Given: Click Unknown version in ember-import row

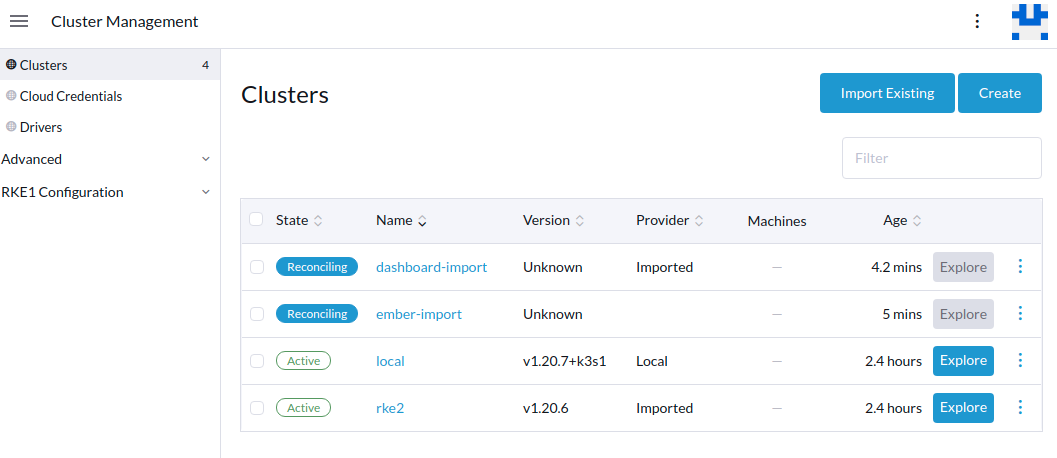Looking at the screenshot, I should click(553, 314).
